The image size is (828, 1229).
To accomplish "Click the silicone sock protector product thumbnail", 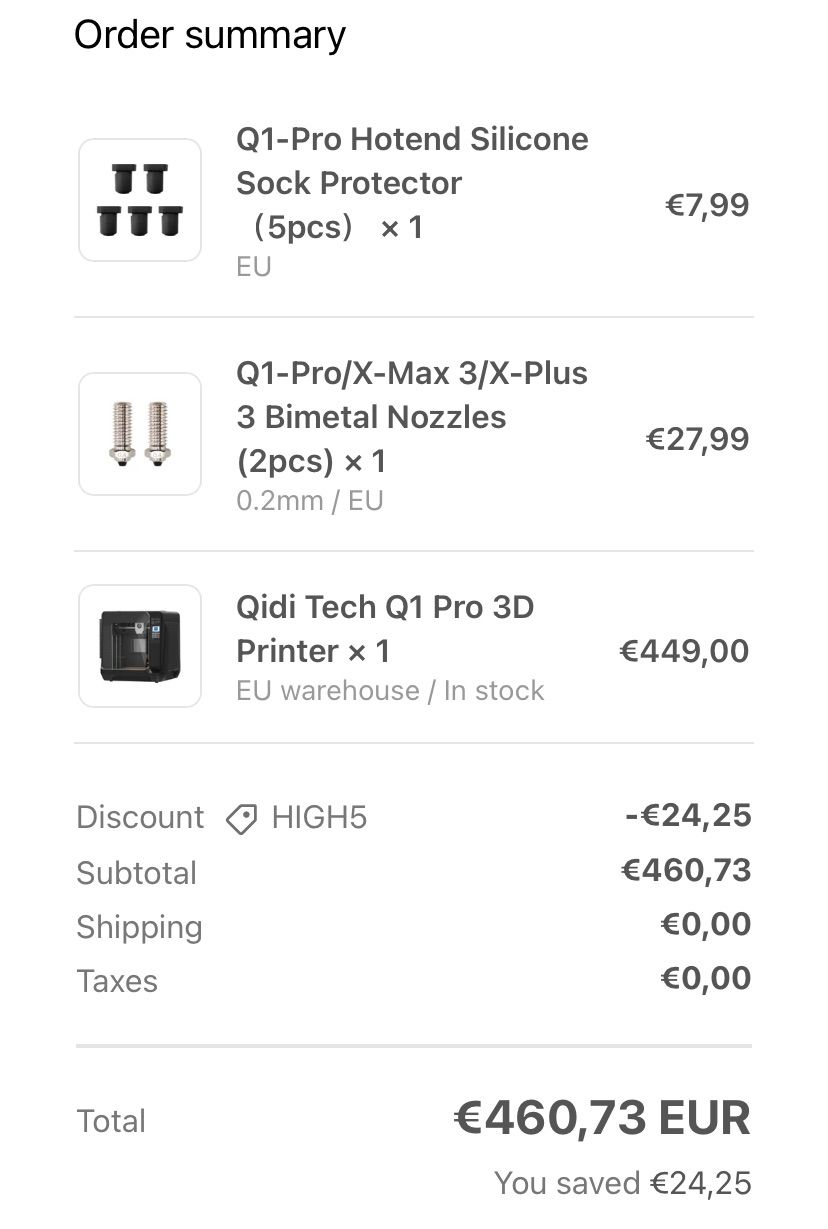I will click(x=140, y=200).
